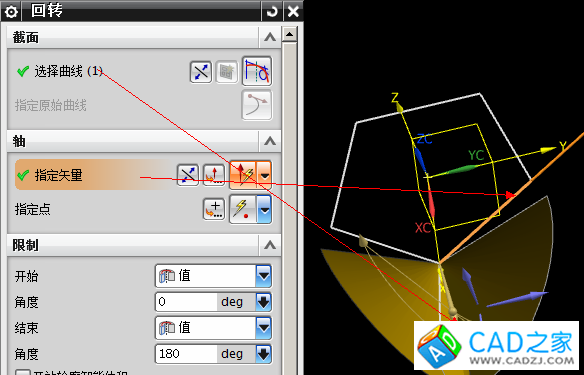
Task: Open the point type dropdown arrow
Action: coord(264,209)
